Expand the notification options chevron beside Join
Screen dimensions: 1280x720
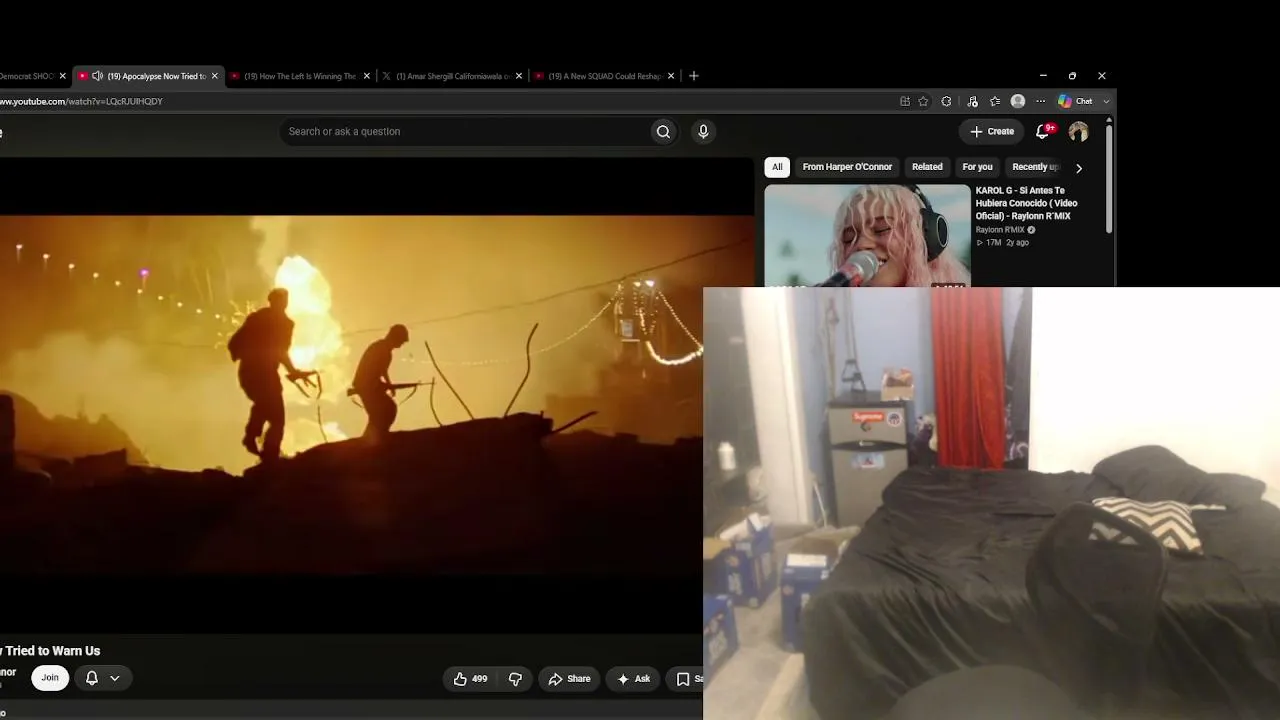[114, 678]
